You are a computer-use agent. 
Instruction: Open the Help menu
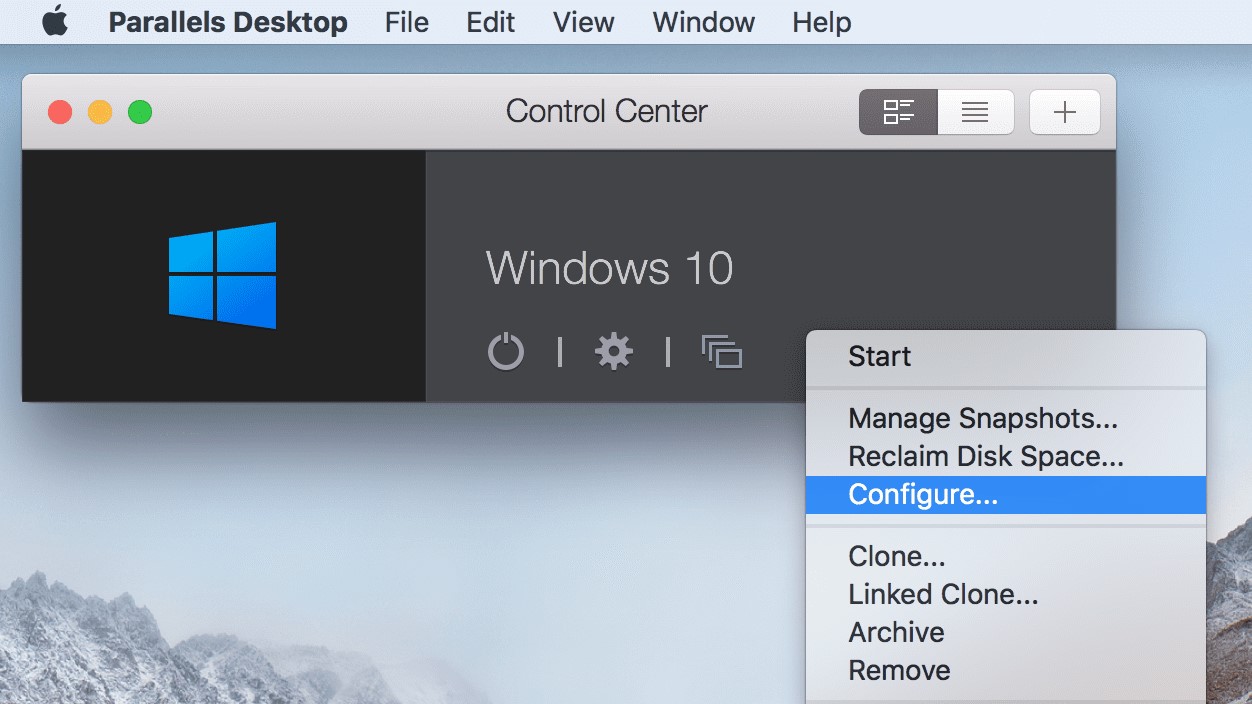[x=822, y=22]
